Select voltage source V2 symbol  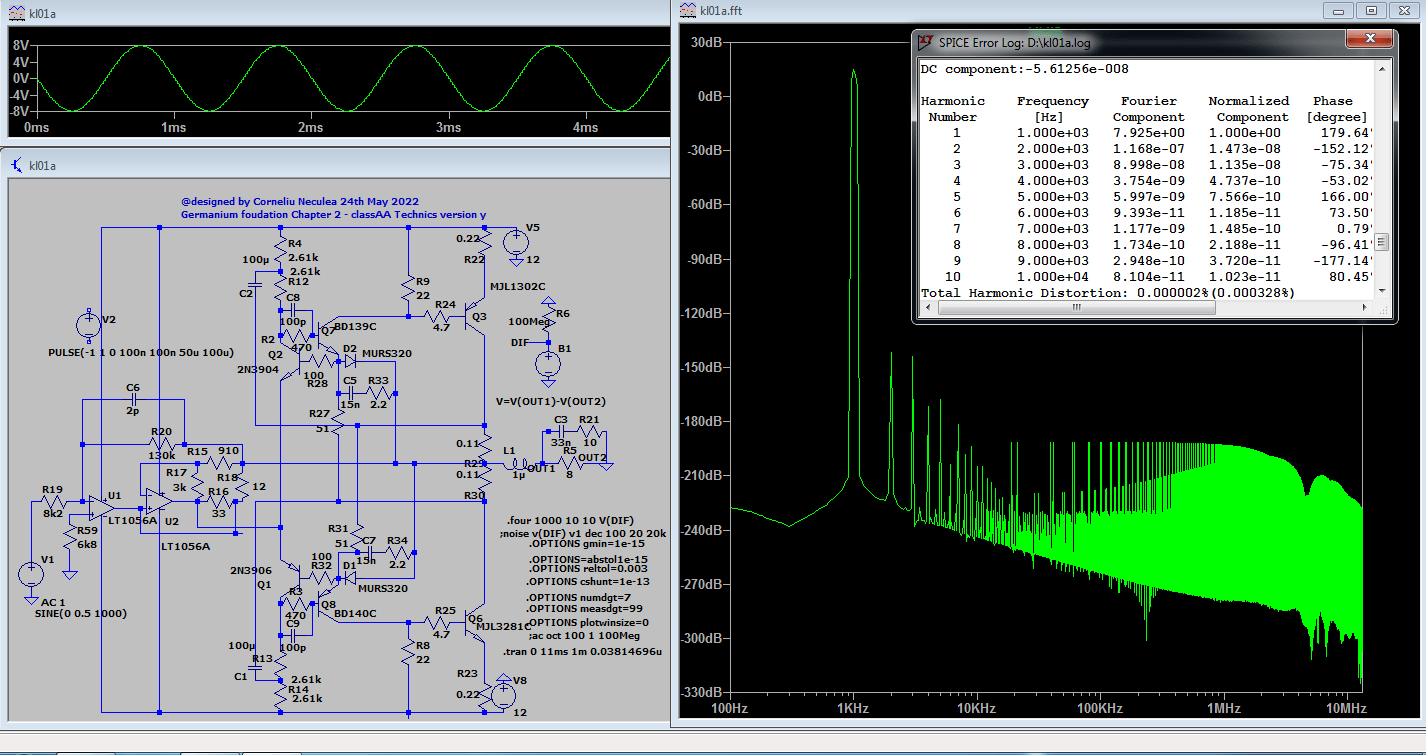pyautogui.click(x=89, y=324)
